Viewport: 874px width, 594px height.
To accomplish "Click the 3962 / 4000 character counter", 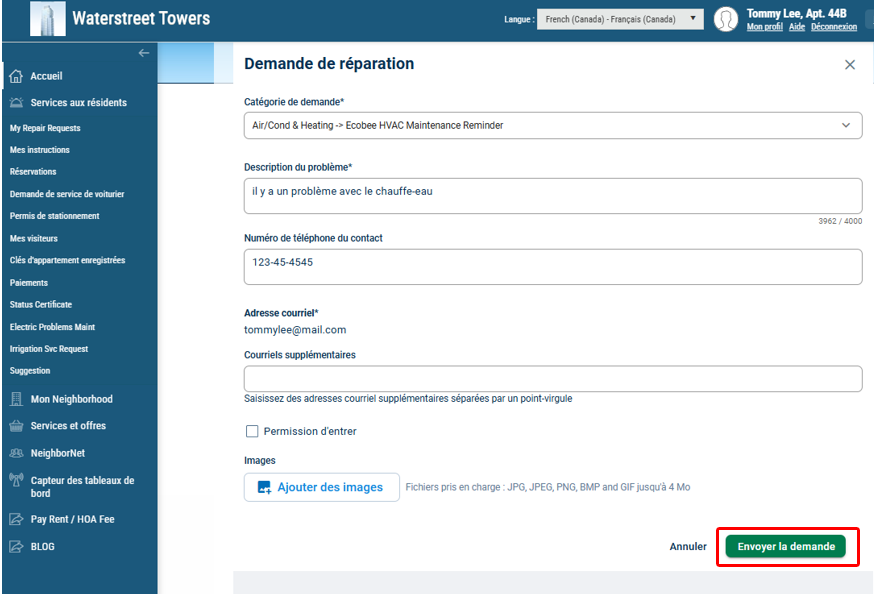I will pyautogui.click(x=840, y=221).
